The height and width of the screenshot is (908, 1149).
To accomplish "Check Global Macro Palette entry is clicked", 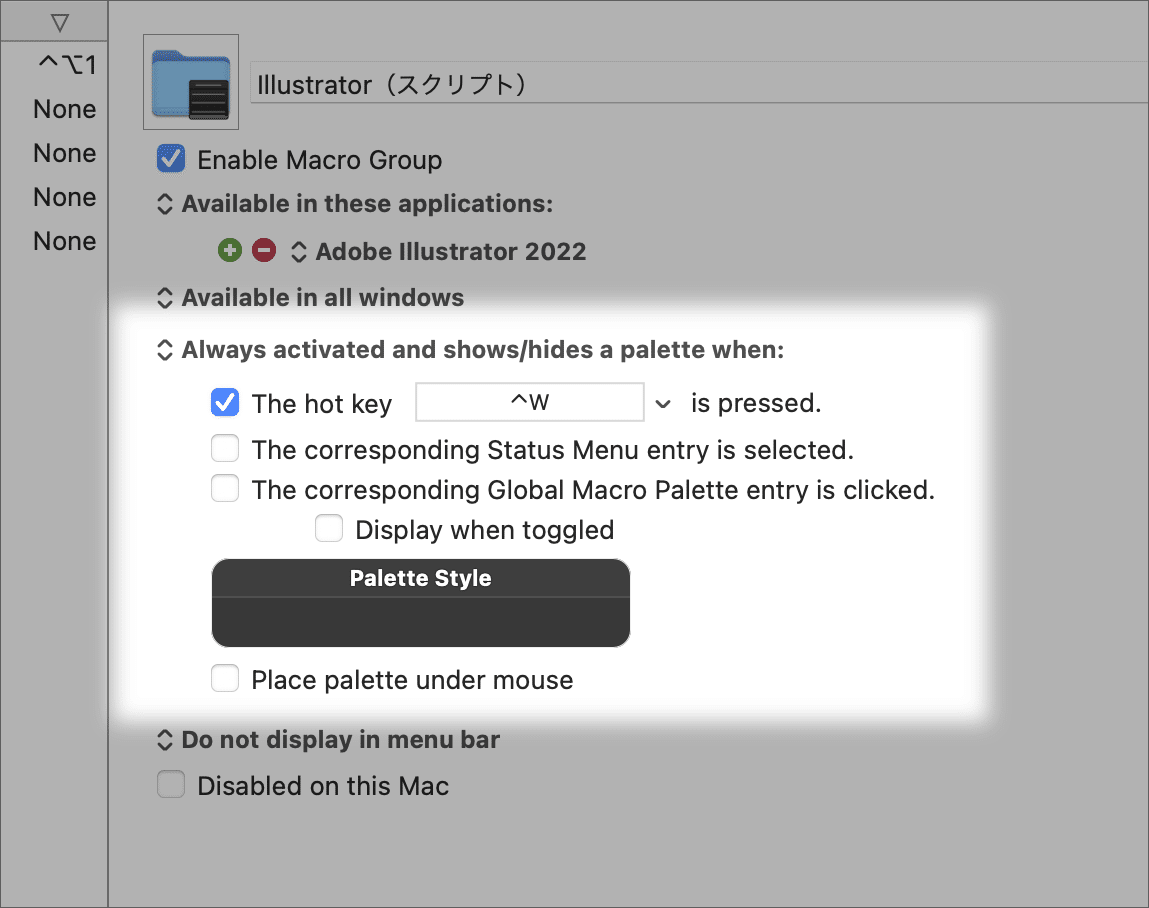I will pyautogui.click(x=225, y=489).
